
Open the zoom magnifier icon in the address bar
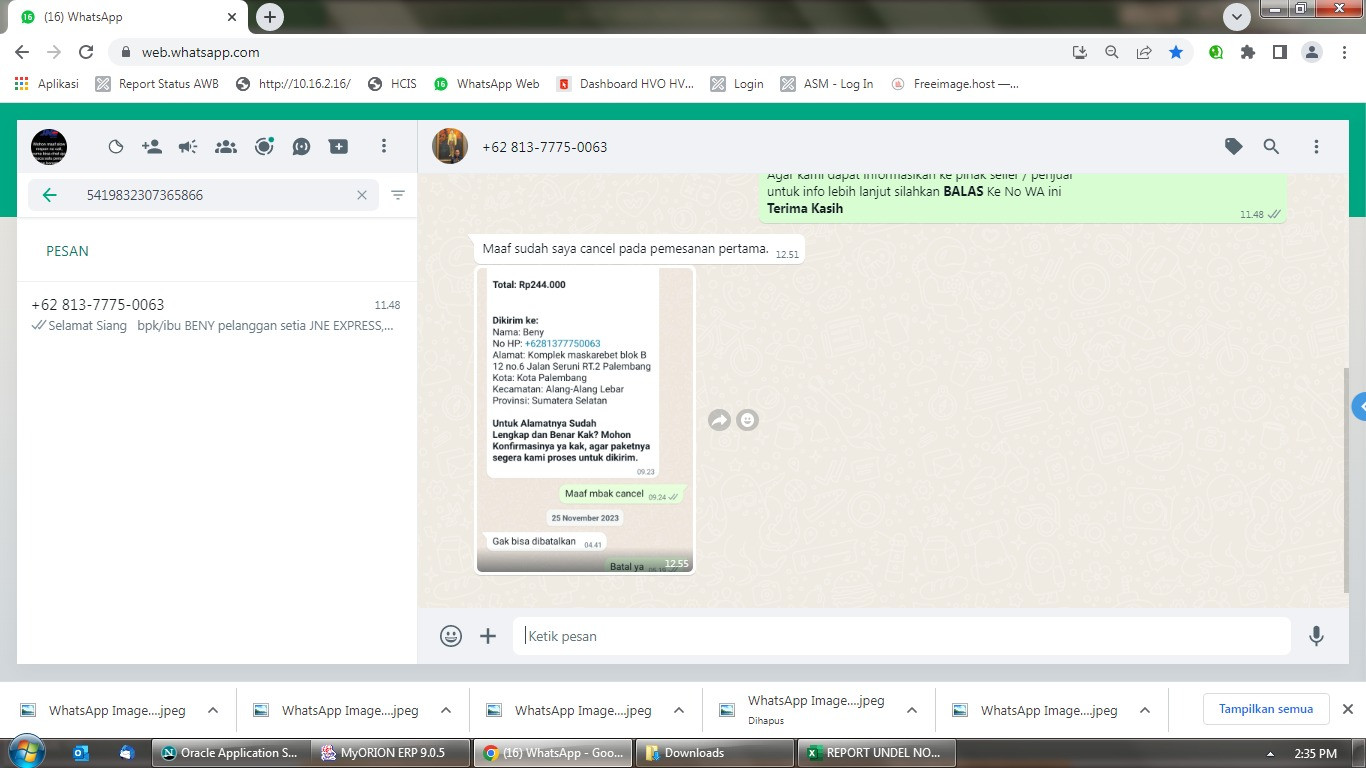coord(1111,52)
